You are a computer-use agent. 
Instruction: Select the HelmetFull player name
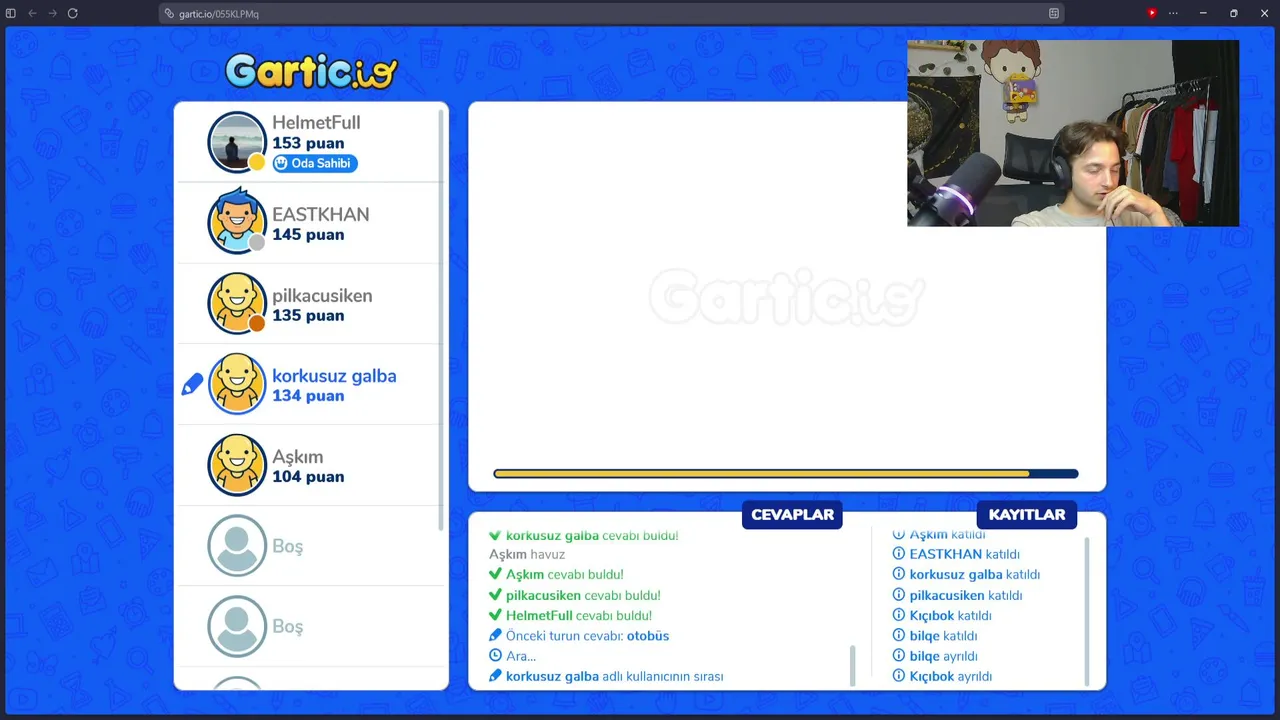coord(316,123)
